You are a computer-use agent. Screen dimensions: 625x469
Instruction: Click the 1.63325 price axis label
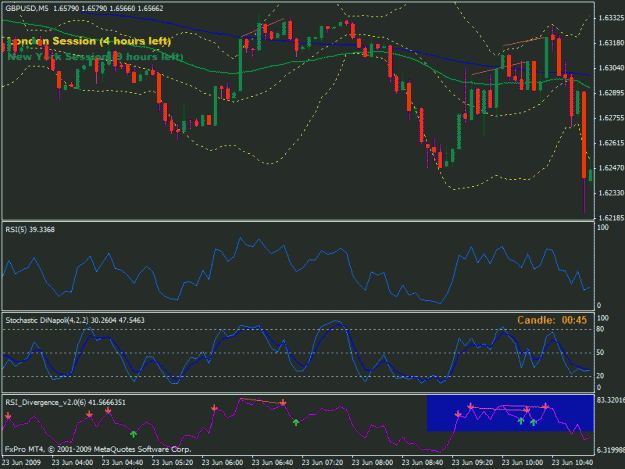[x=611, y=18]
